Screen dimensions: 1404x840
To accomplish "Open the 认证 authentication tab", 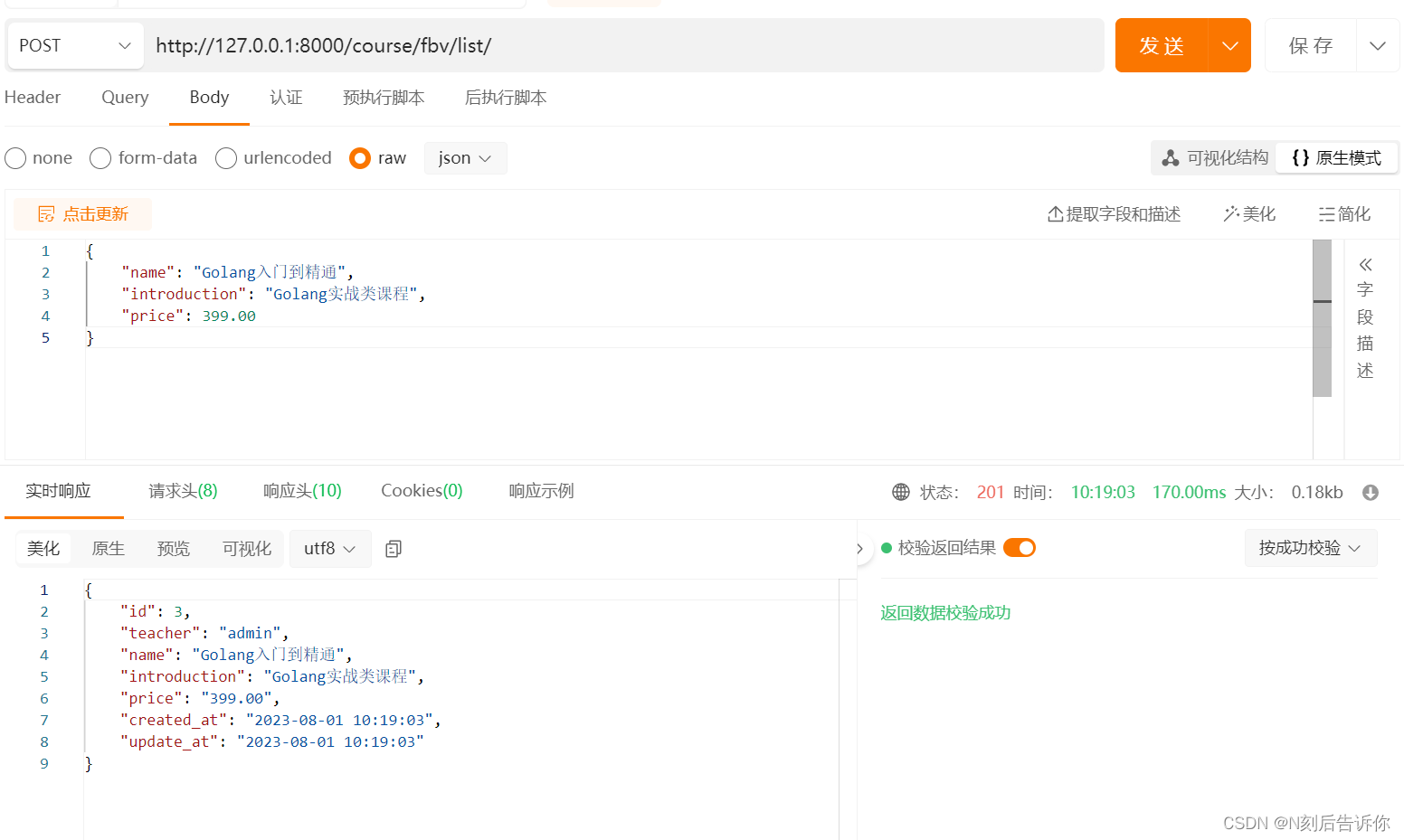I will pos(286,98).
